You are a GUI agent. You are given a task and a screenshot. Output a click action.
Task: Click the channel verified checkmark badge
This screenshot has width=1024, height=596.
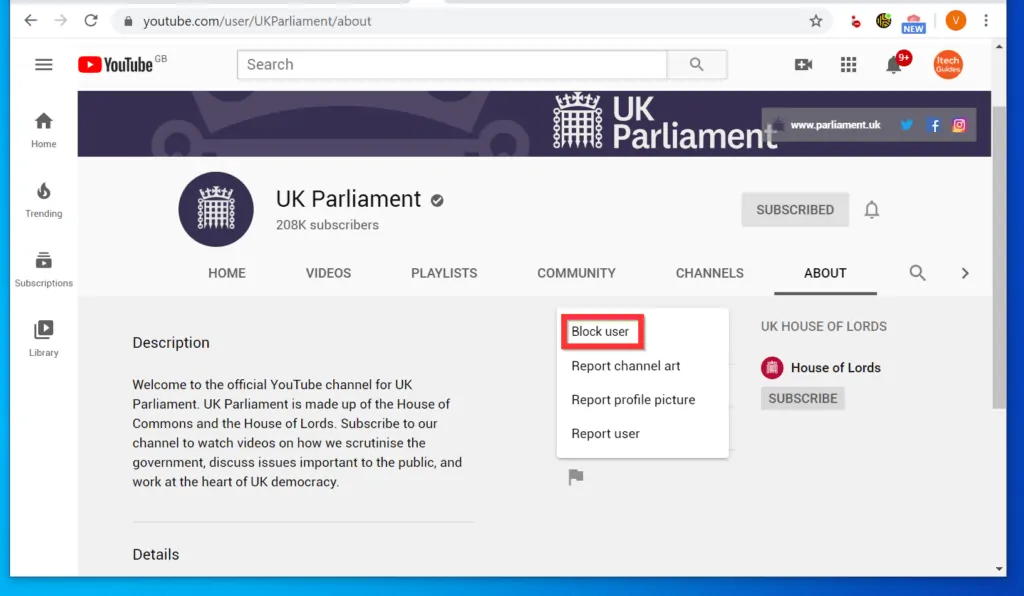[x=437, y=200]
